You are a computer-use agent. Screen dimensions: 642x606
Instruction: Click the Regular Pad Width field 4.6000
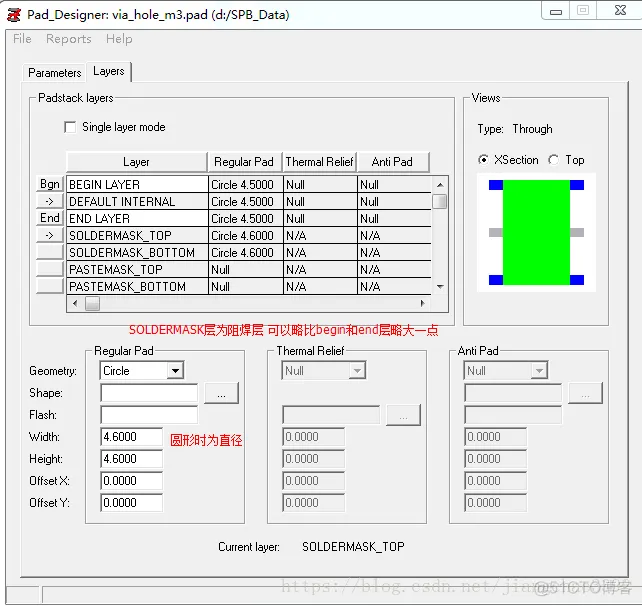pos(131,437)
